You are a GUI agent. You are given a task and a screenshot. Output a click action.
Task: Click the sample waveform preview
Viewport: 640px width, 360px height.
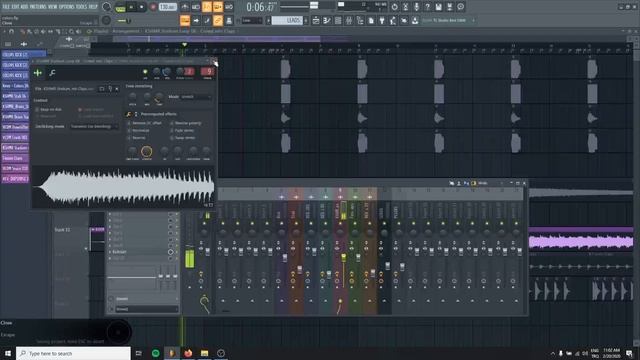pos(124,187)
